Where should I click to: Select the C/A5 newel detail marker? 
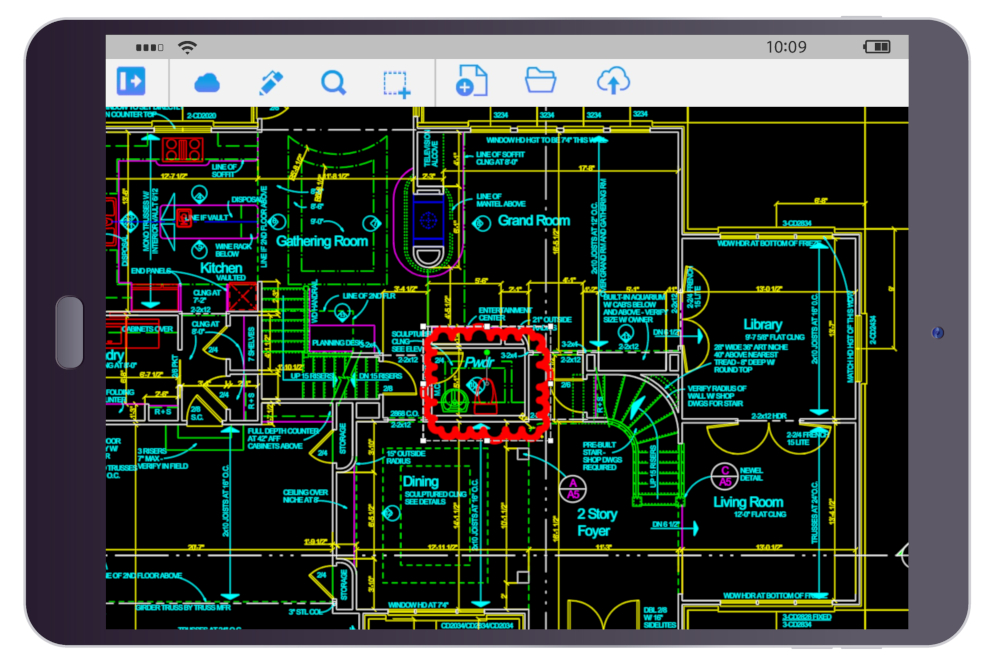[x=724, y=476]
